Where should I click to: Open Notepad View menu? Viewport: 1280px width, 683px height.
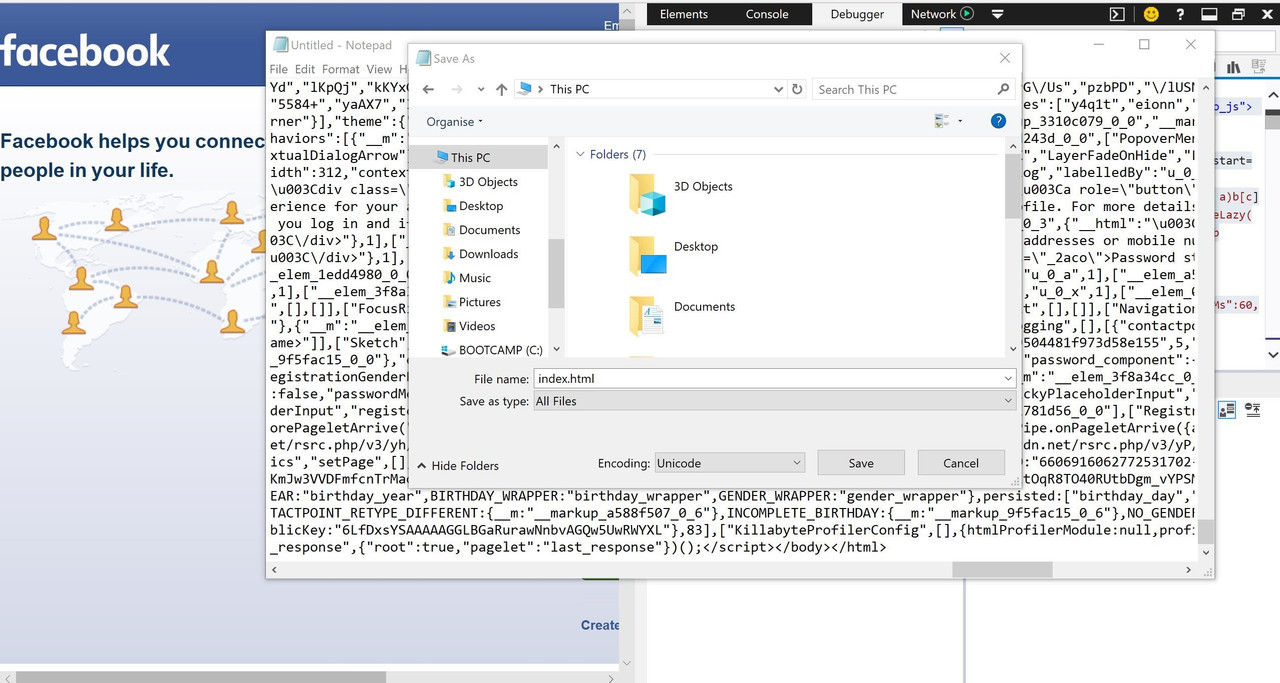pyautogui.click(x=379, y=69)
